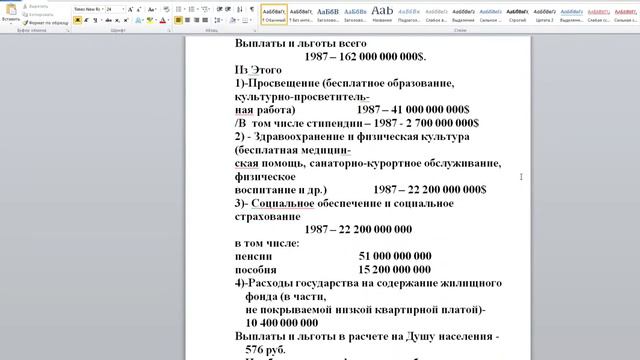Toggle Strikethrough formatting

108,20
